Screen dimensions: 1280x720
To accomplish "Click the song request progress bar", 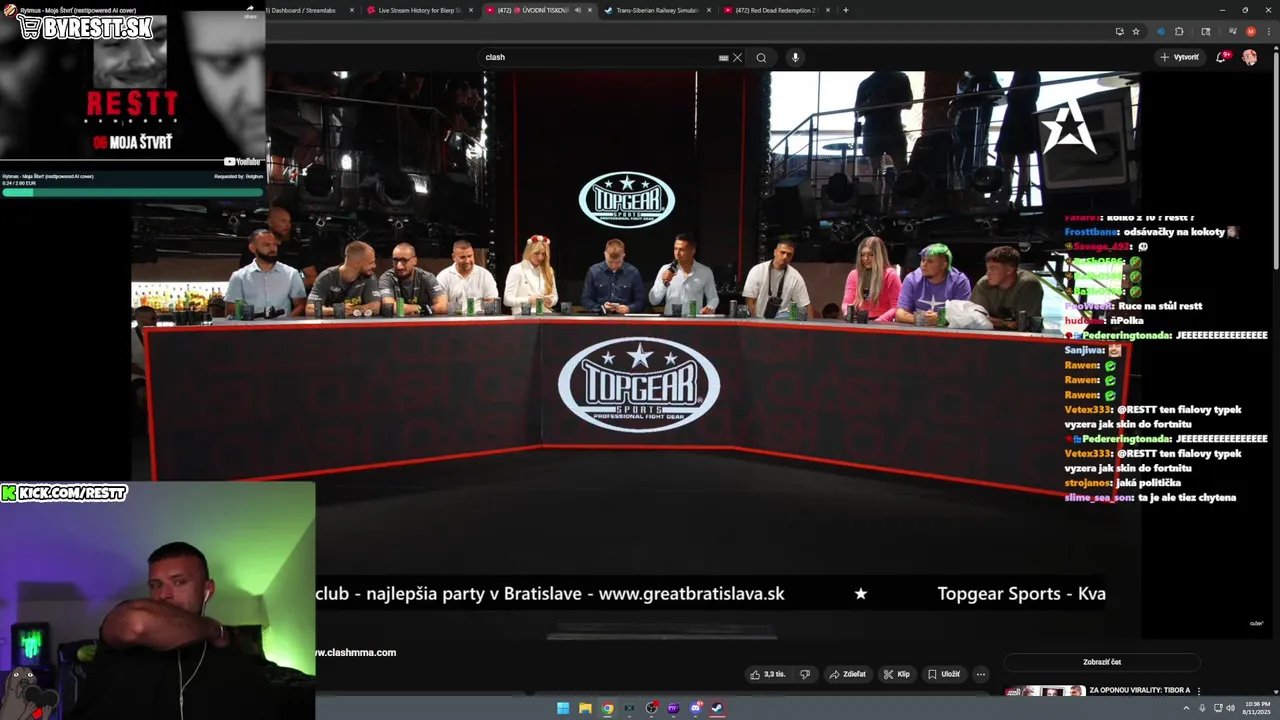I will 132,191.
